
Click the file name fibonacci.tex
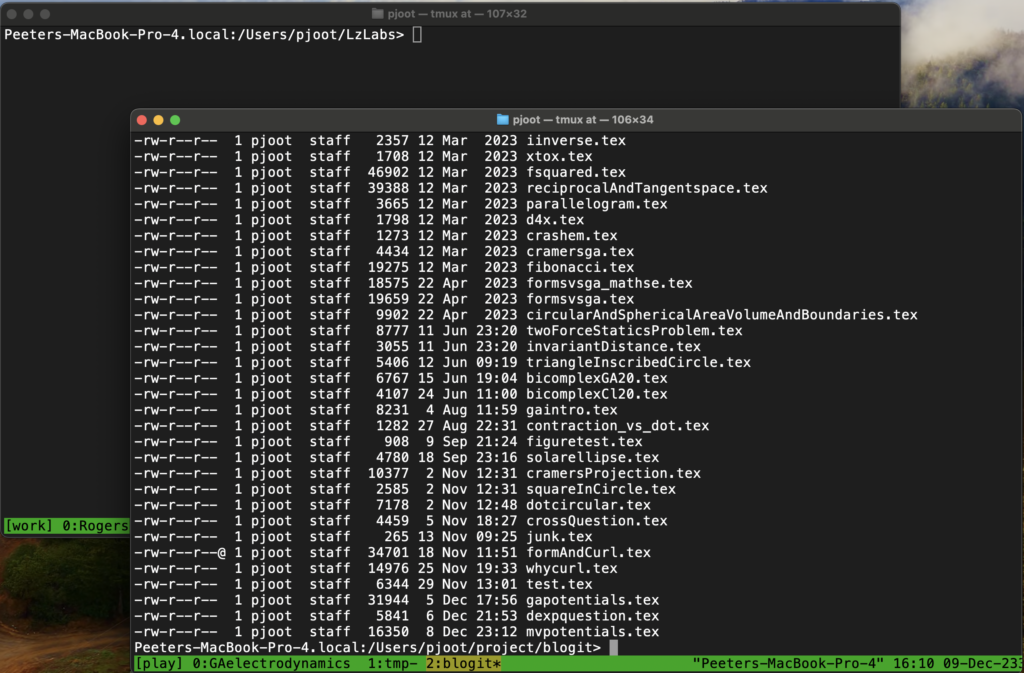[580, 267]
